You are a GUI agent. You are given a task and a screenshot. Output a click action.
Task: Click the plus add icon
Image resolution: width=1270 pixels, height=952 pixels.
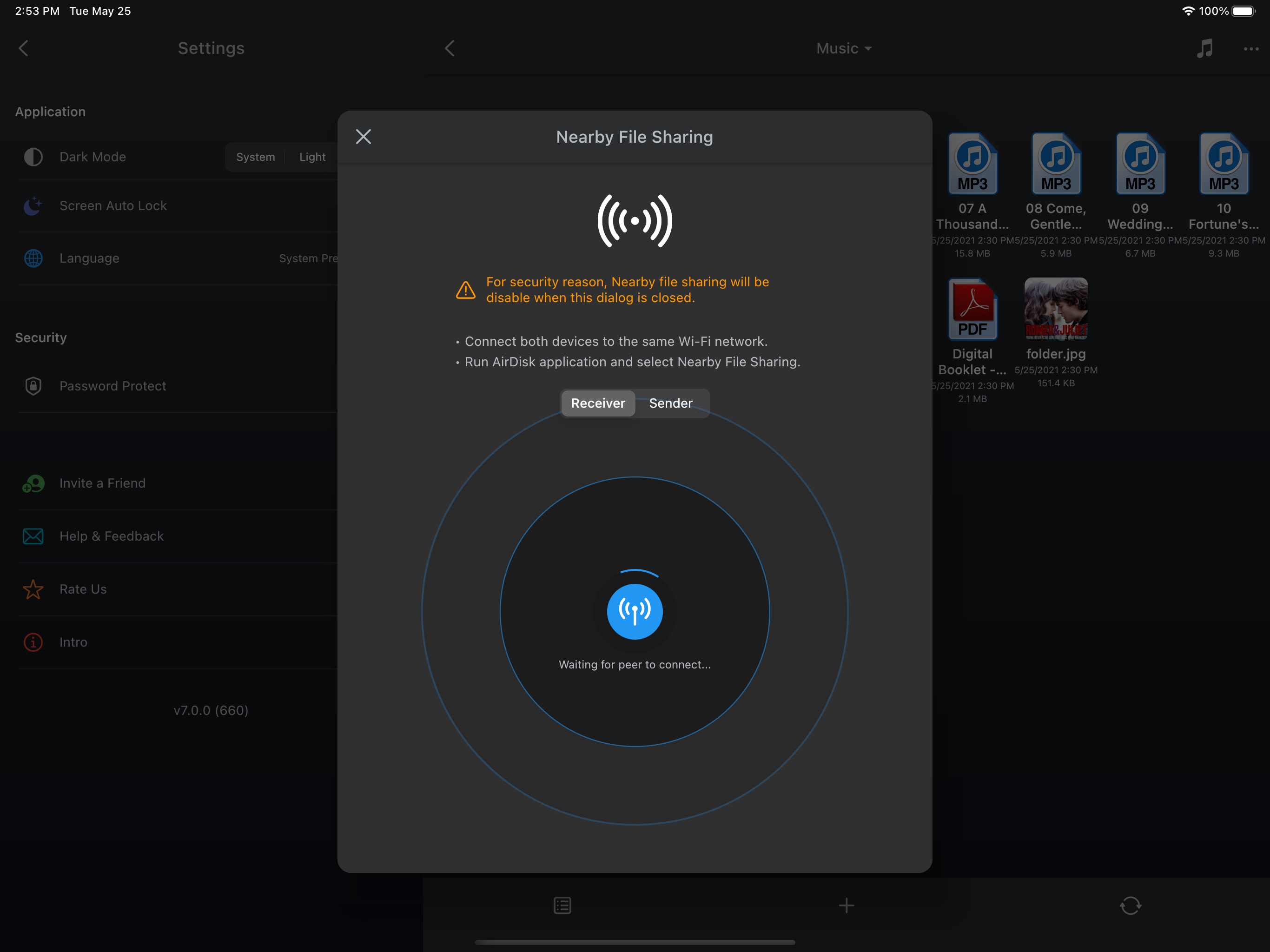pos(847,906)
